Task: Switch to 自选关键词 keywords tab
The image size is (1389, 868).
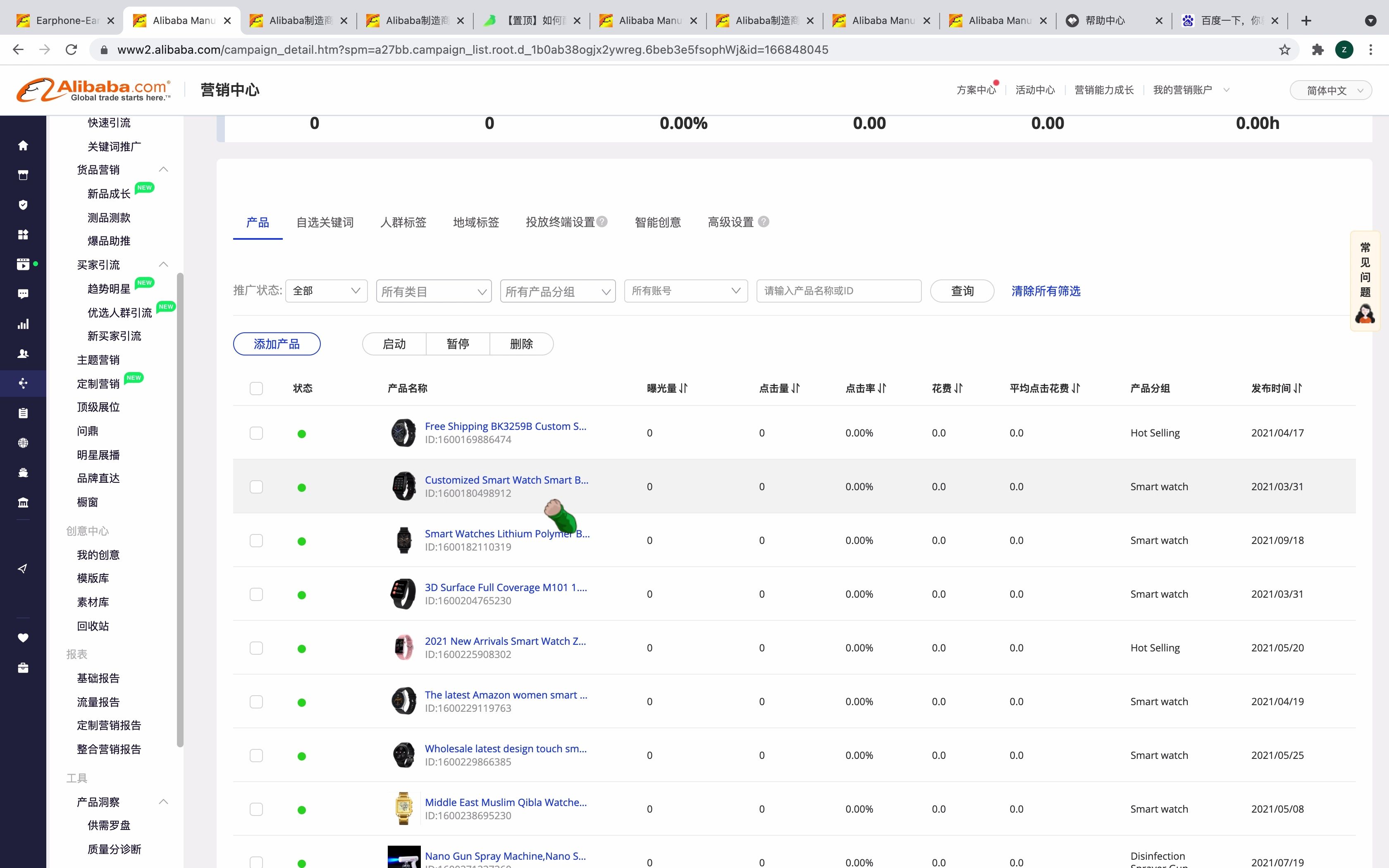Action: (x=325, y=222)
